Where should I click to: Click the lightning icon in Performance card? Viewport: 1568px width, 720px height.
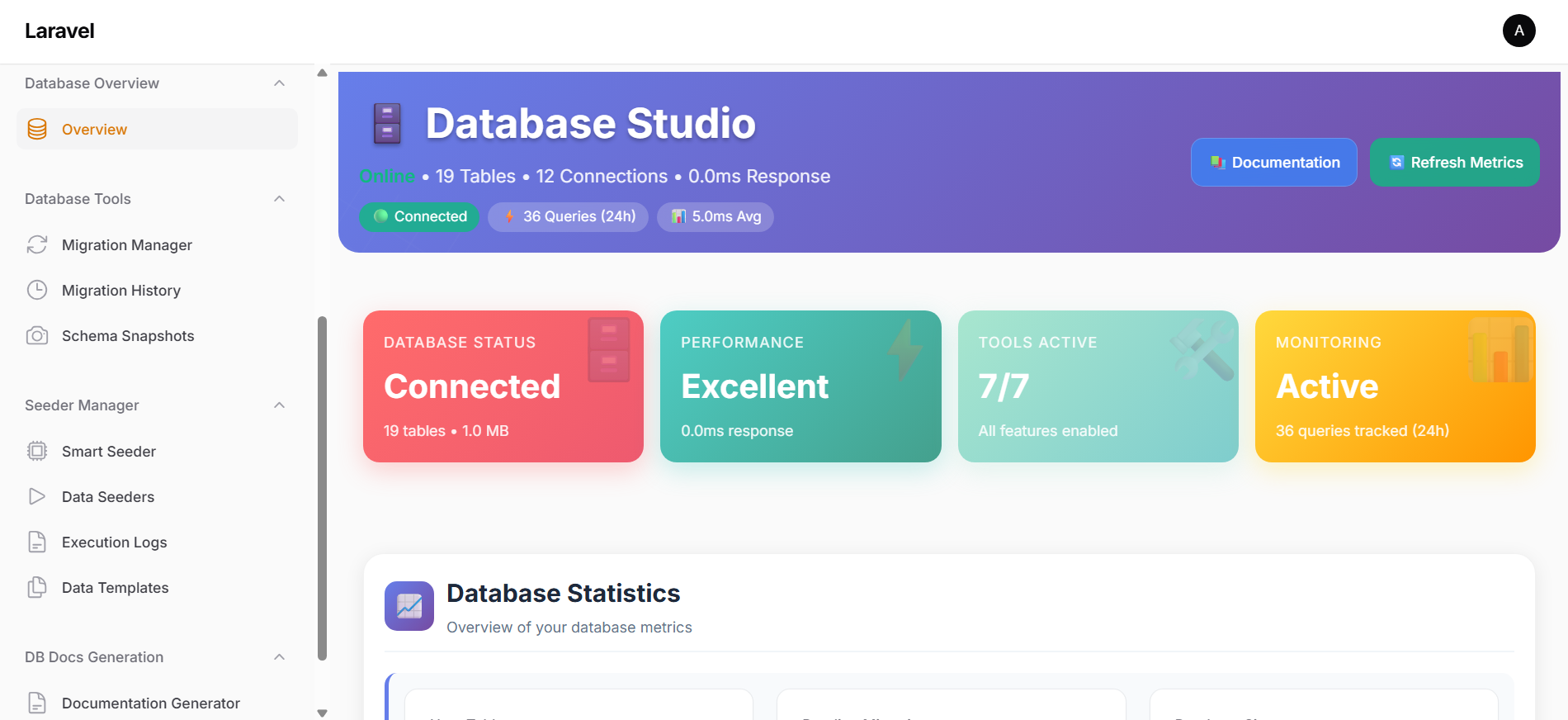pyautogui.click(x=905, y=351)
